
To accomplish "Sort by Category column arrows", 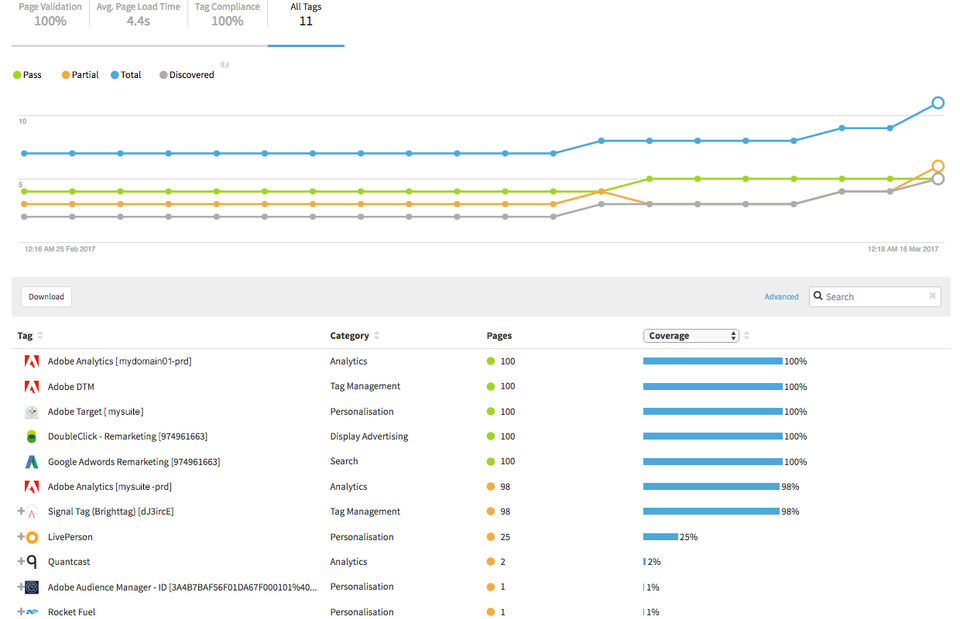I will (377, 336).
